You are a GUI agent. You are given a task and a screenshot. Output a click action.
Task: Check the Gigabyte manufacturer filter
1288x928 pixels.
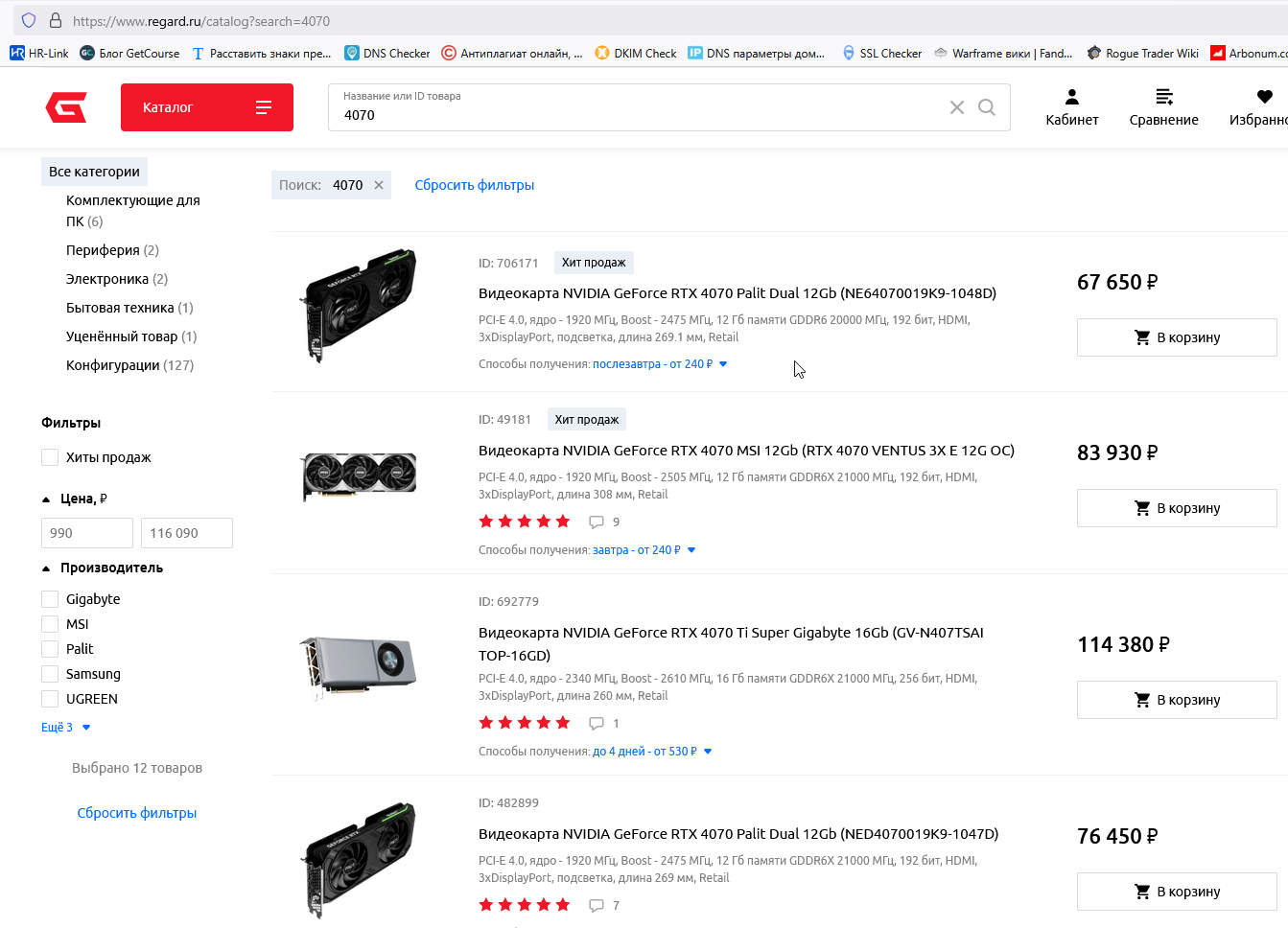50,599
